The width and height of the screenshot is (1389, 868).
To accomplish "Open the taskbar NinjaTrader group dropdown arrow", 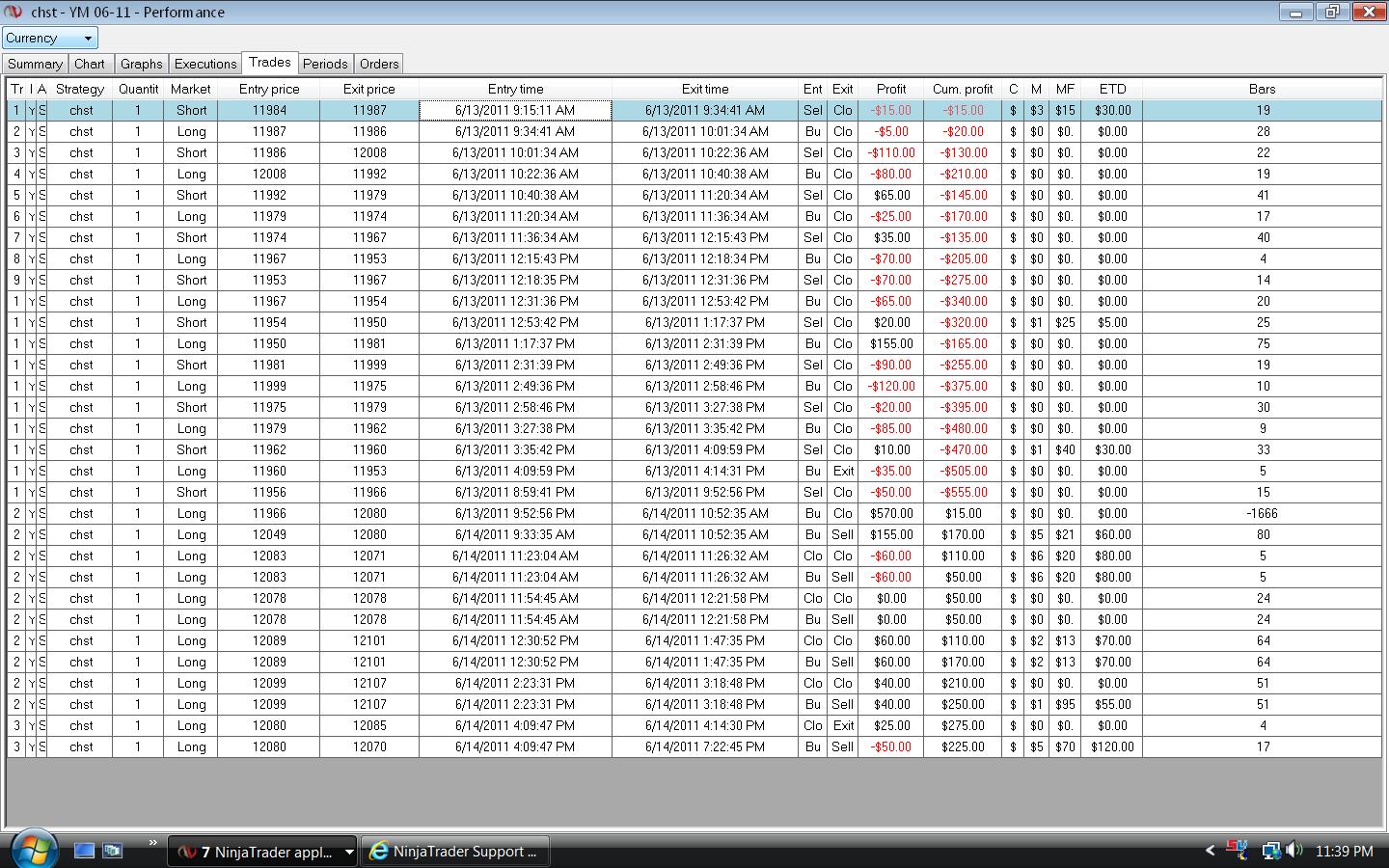I will tap(349, 852).
